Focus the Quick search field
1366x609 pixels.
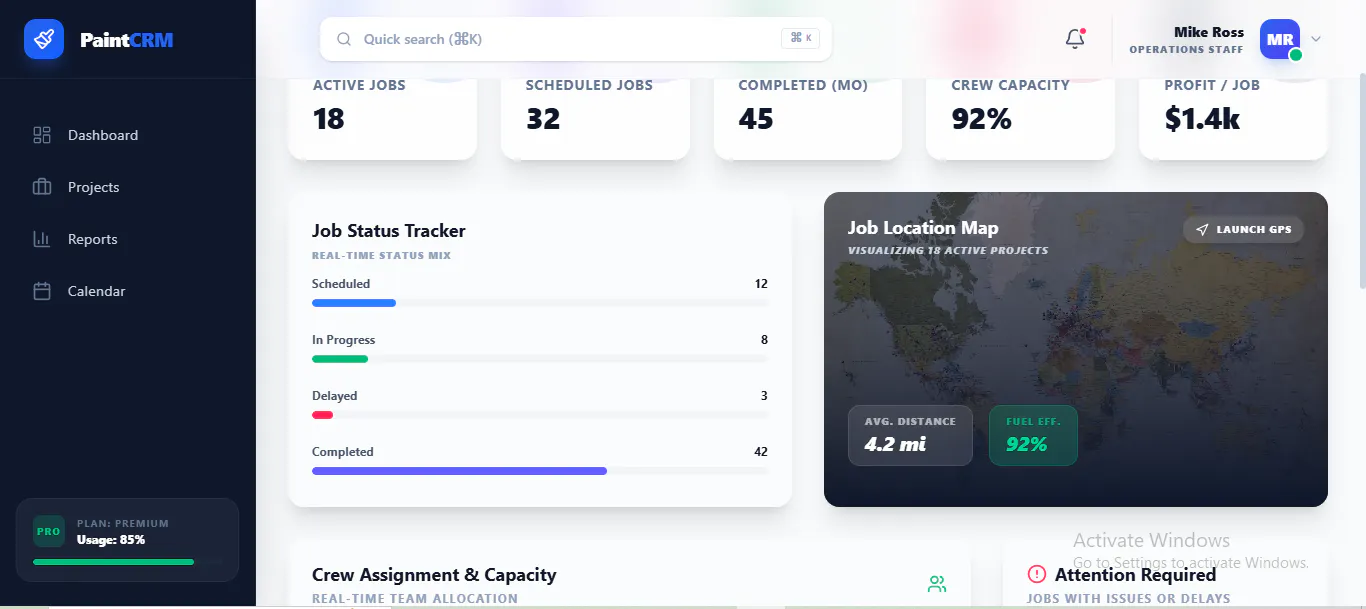tap(576, 39)
